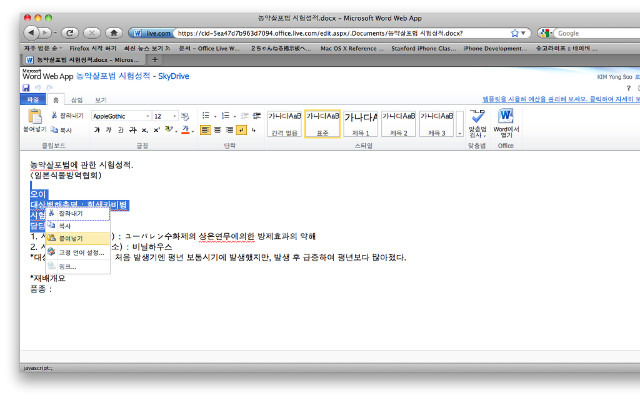Select align right paragraph button

pos(229,130)
